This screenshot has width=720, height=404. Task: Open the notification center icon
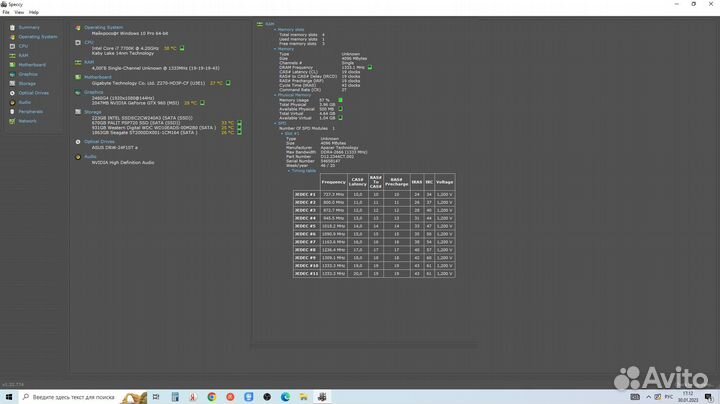(709, 397)
